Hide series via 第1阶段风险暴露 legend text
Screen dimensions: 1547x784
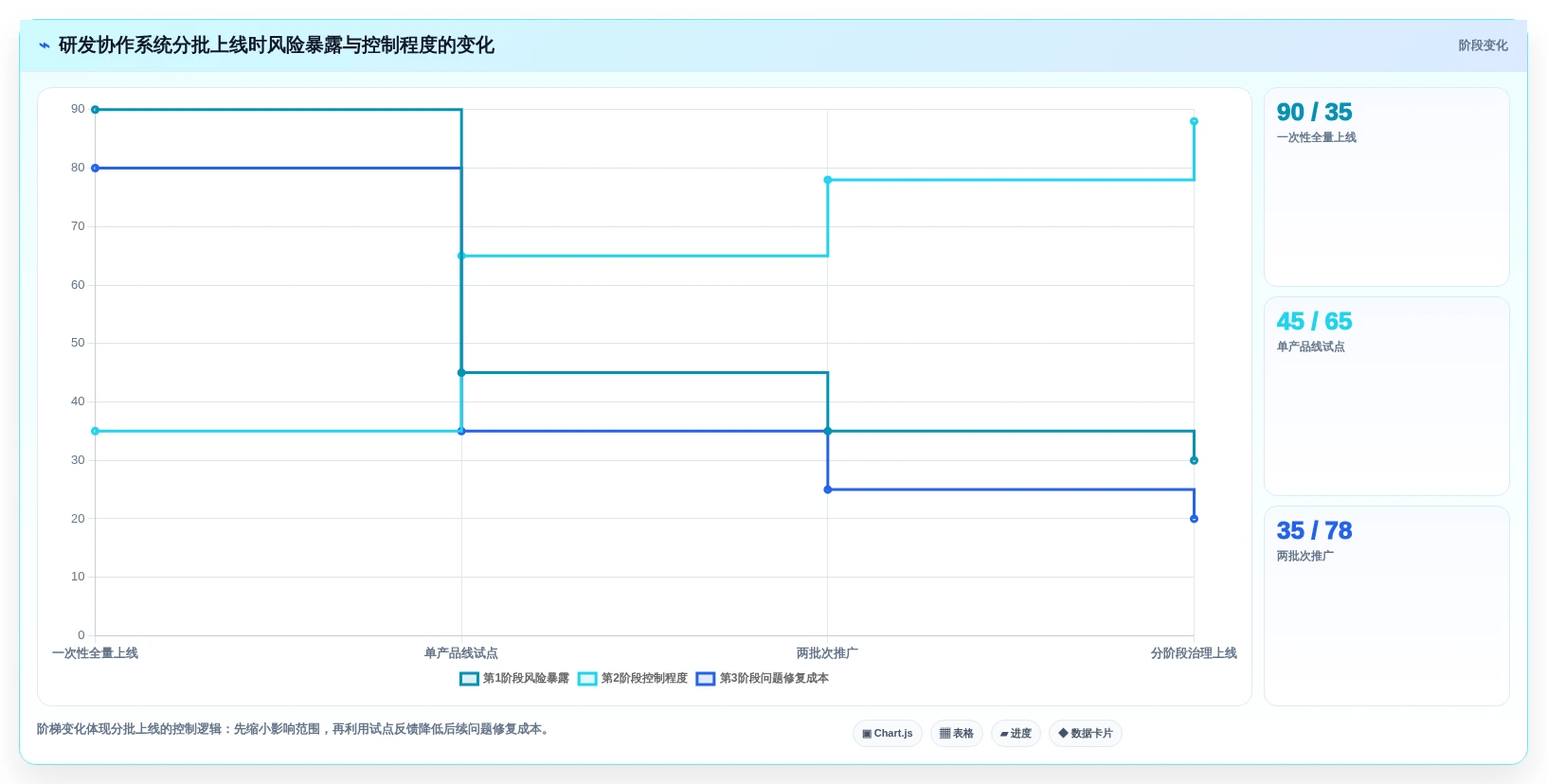(x=526, y=679)
